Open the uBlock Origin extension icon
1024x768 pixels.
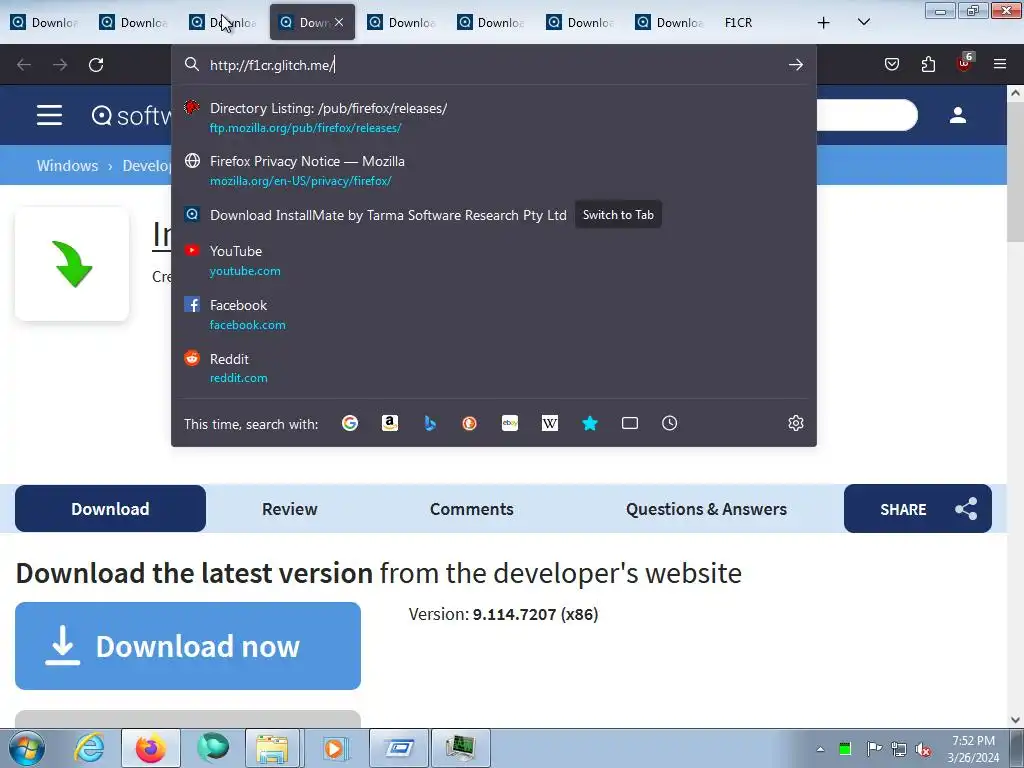tap(965, 63)
